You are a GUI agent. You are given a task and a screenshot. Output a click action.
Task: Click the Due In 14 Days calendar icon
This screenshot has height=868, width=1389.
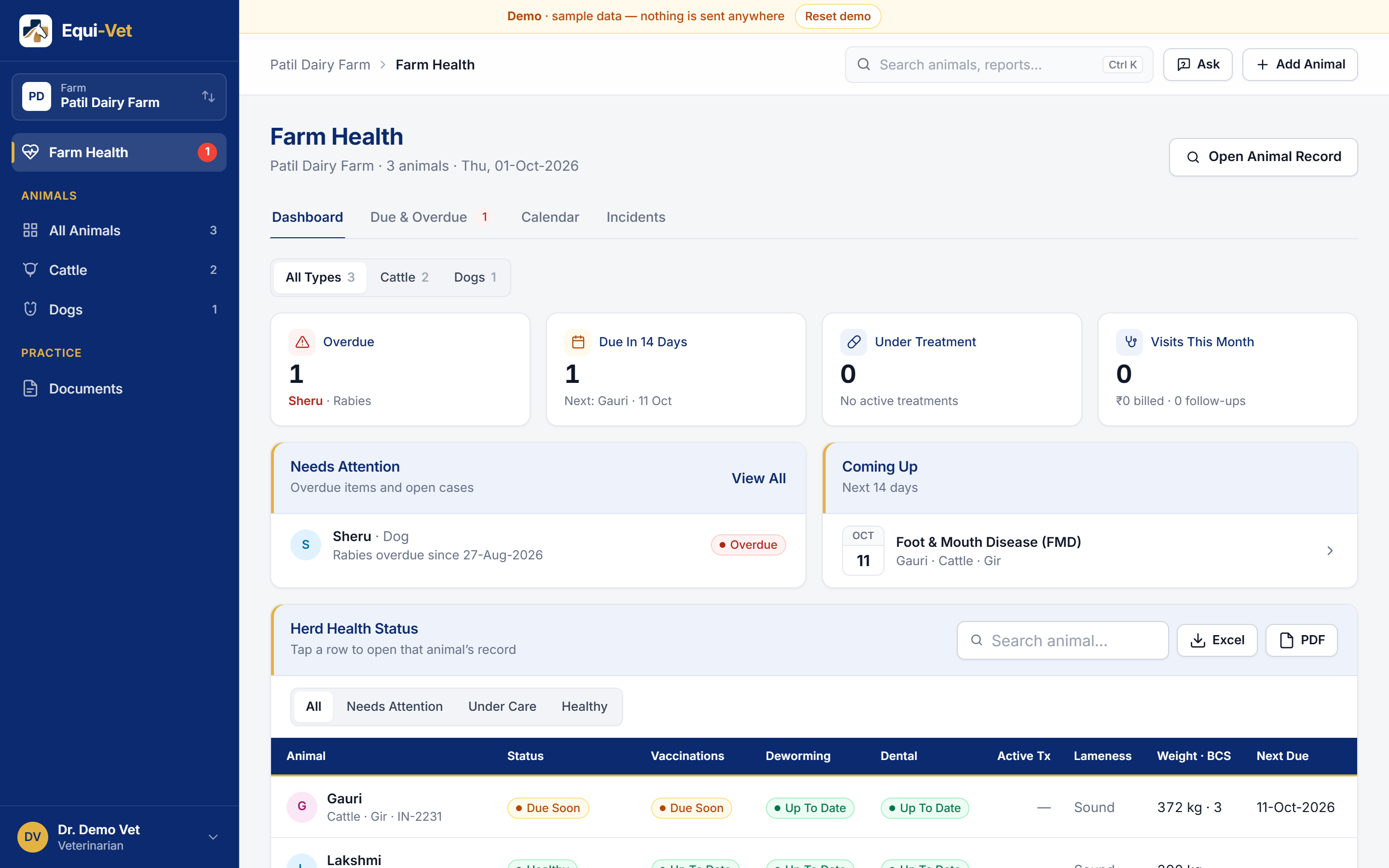click(578, 342)
